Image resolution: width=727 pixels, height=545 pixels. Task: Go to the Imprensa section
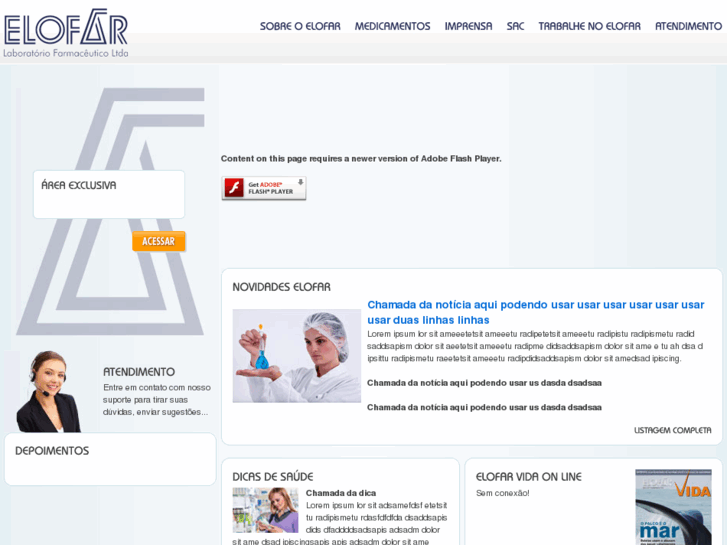(468, 26)
